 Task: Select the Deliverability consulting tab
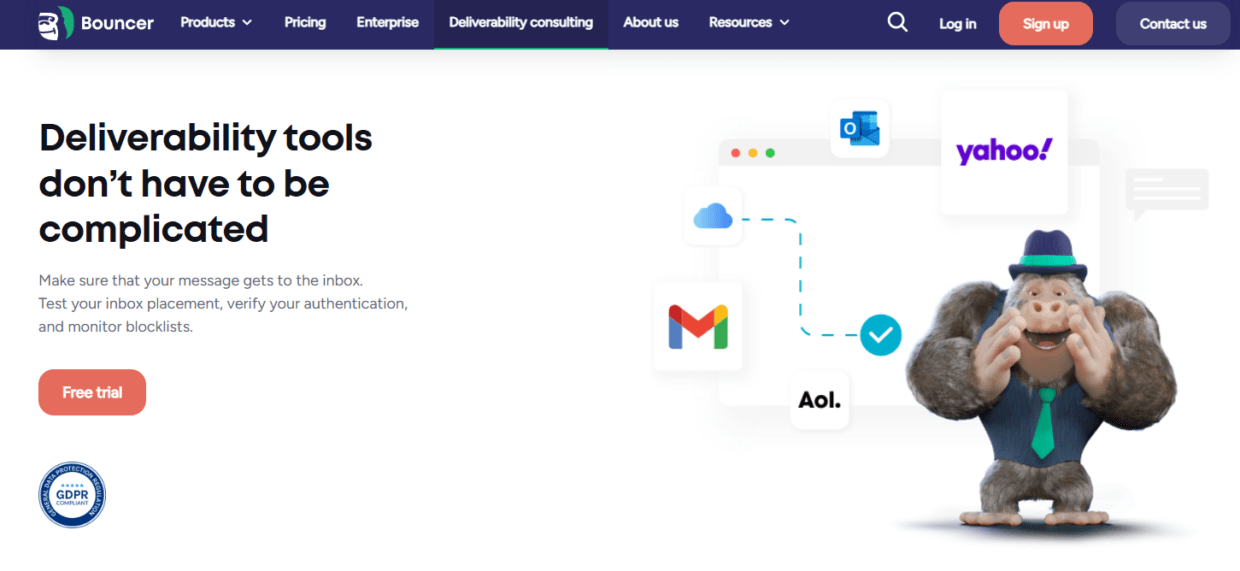pyautogui.click(x=521, y=23)
